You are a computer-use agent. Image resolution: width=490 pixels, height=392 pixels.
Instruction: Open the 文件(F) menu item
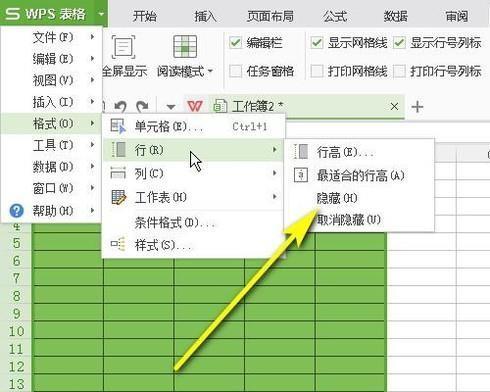(x=52, y=37)
